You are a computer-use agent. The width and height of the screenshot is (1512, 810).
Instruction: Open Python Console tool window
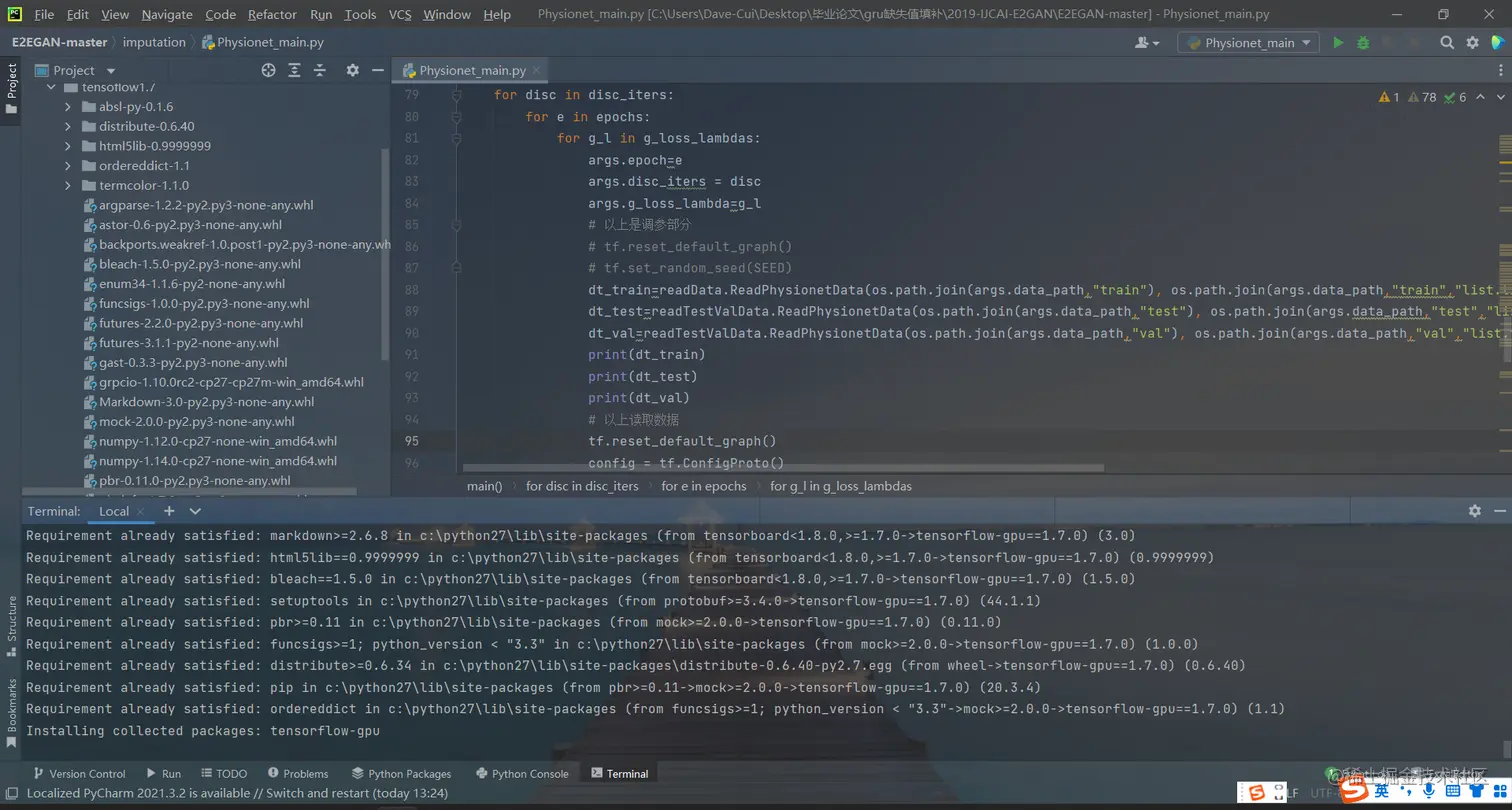pos(523,773)
